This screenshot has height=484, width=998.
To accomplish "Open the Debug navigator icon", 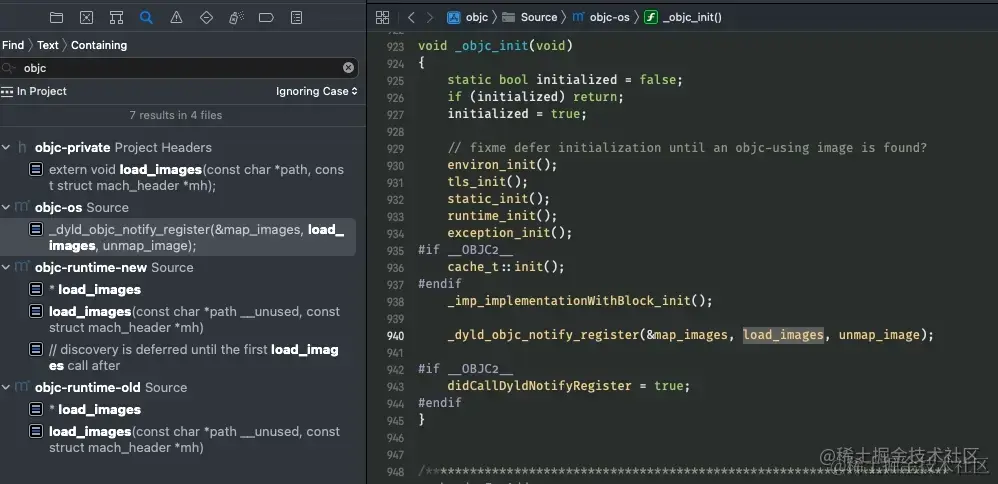I will tap(236, 18).
